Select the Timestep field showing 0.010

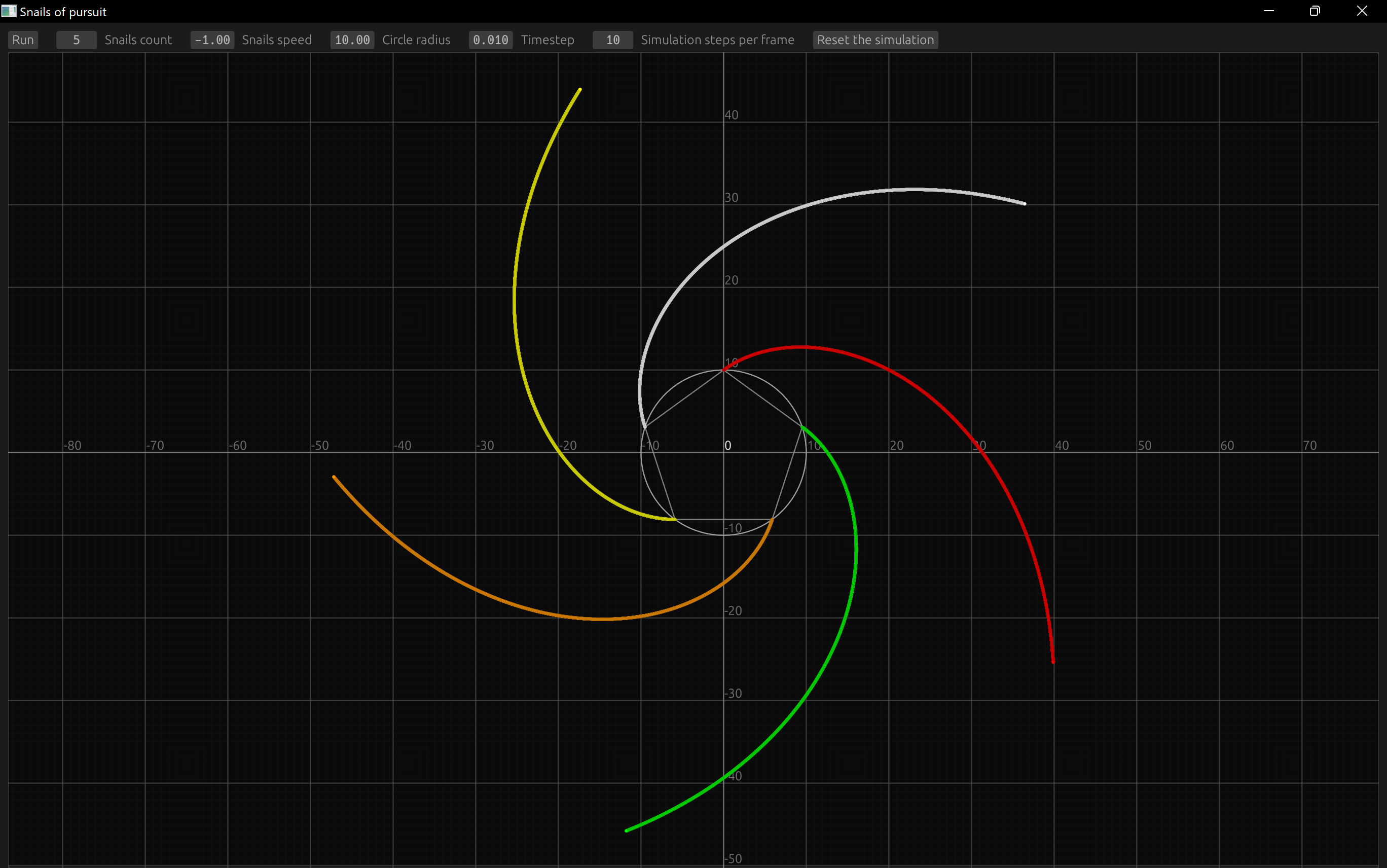pos(490,40)
